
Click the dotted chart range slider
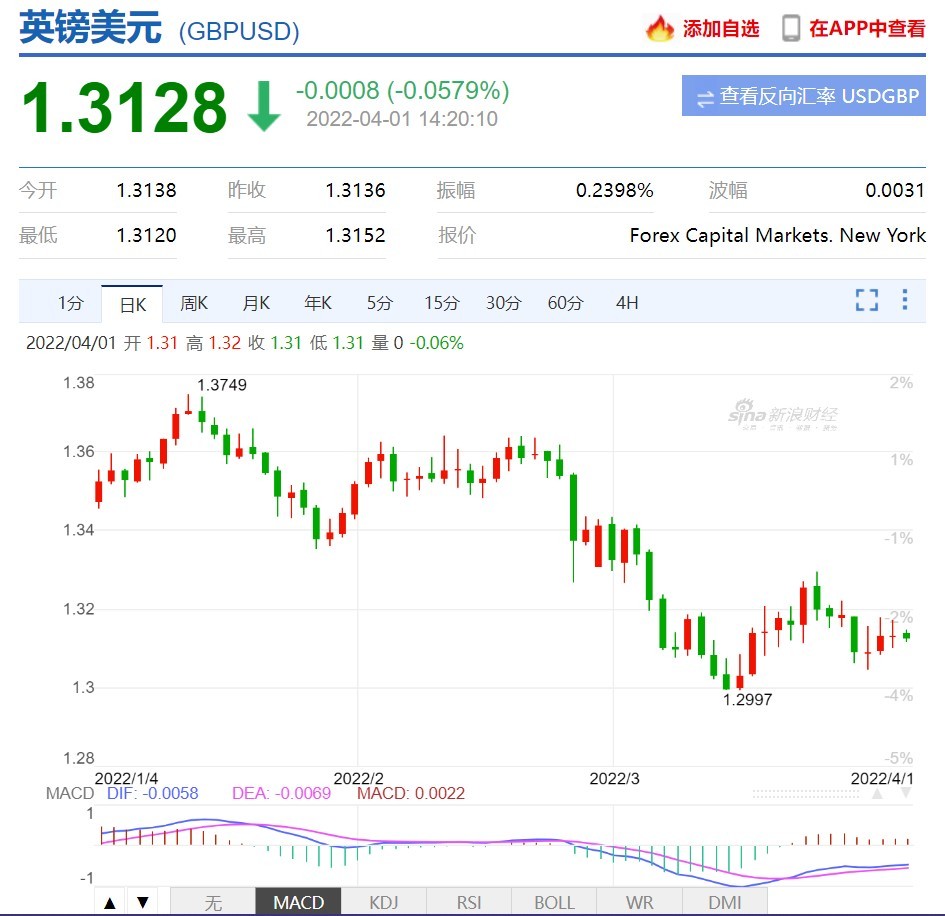coord(806,794)
